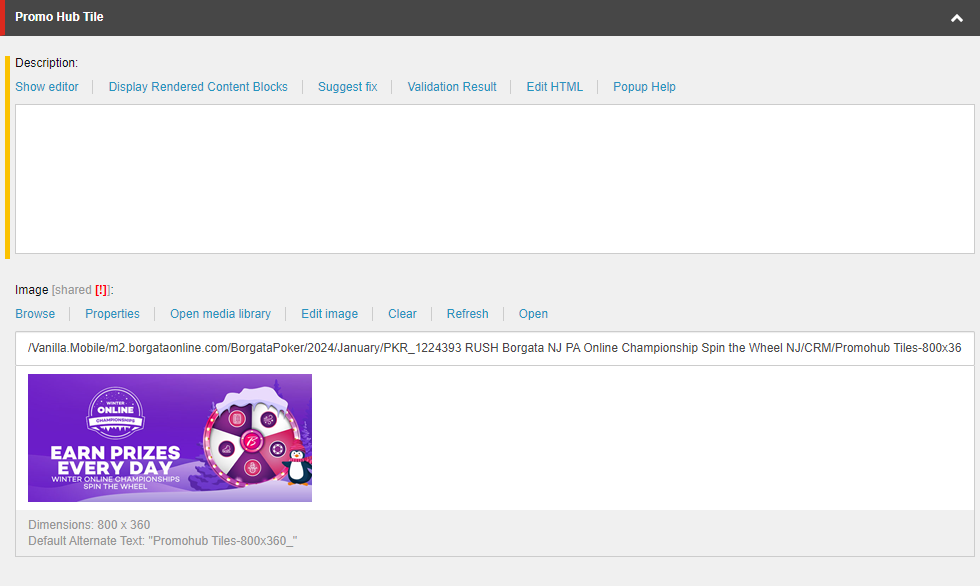Click the Description: field label
This screenshot has width=980, height=586.
(46, 63)
